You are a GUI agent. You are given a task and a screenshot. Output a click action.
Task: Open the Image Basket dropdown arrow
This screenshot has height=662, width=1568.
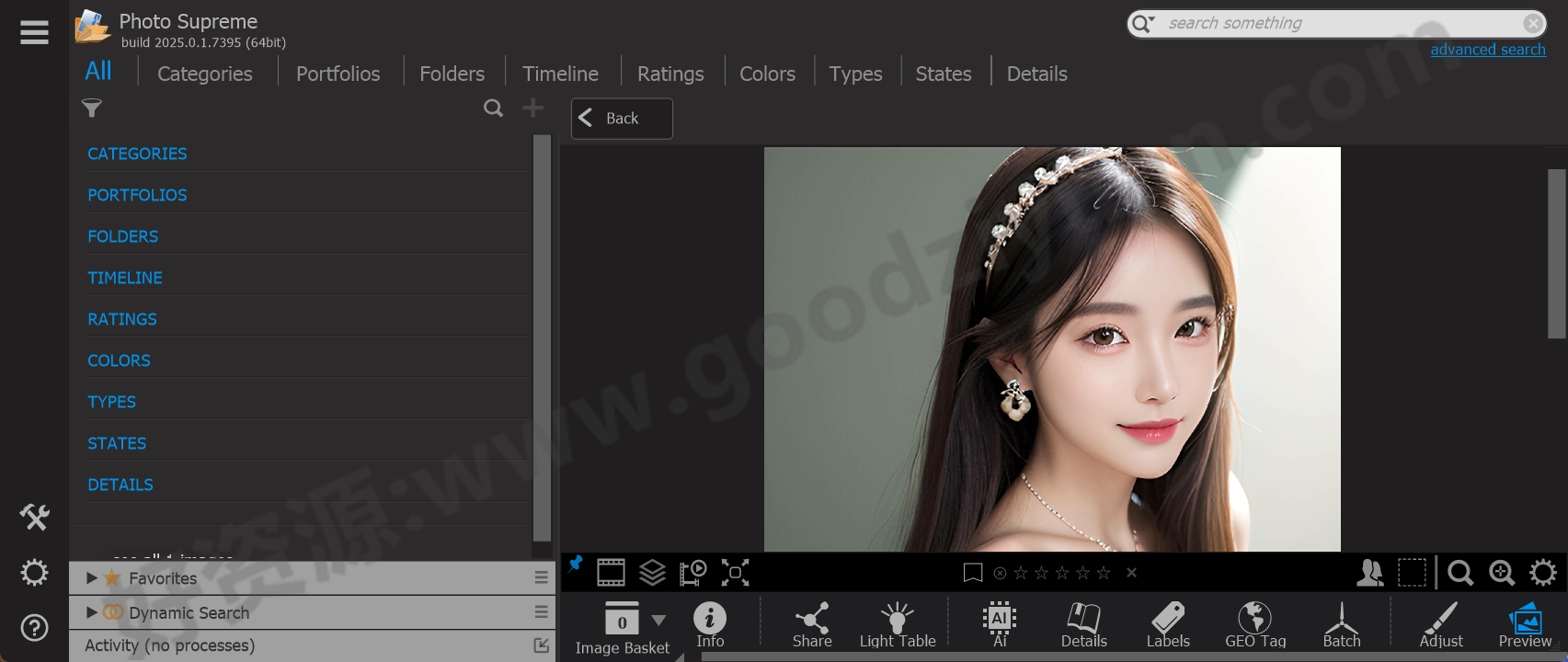click(658, 621)
